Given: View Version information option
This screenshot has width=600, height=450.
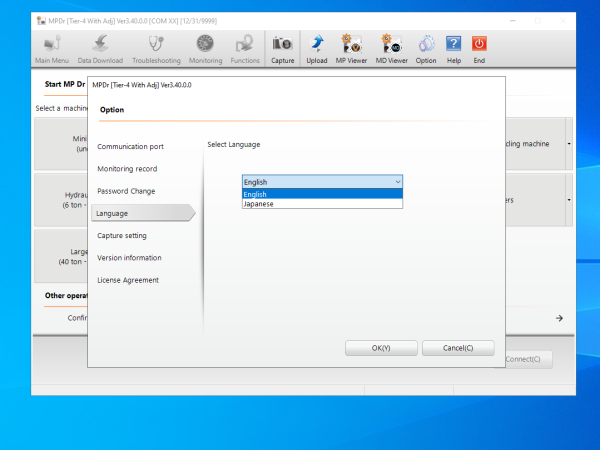Looking at the screenshot, I should [129, 258].
